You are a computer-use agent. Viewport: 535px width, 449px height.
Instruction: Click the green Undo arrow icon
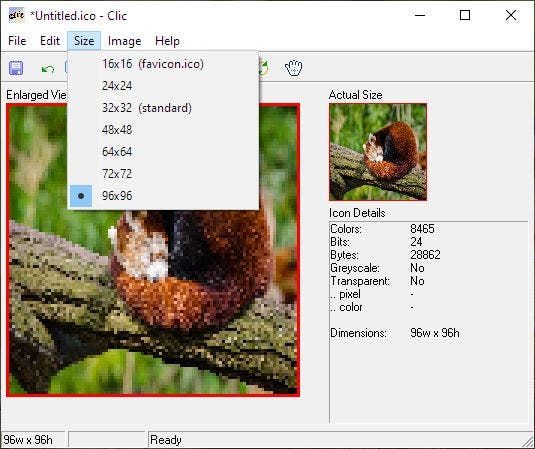coord(48,69)
